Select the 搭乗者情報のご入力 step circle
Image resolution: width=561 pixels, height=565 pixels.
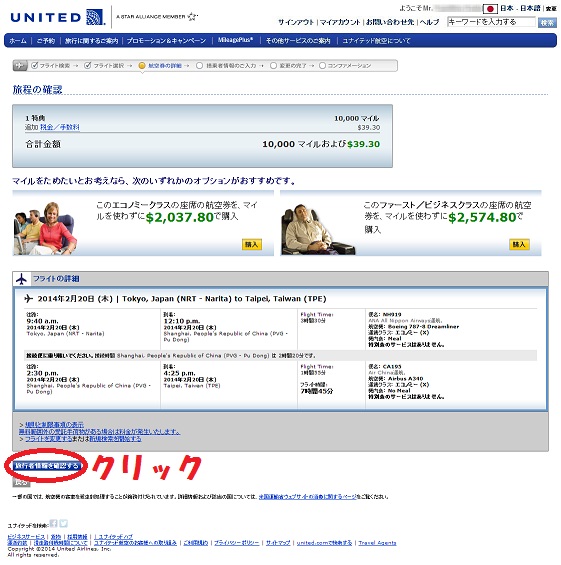click(199, 66)
